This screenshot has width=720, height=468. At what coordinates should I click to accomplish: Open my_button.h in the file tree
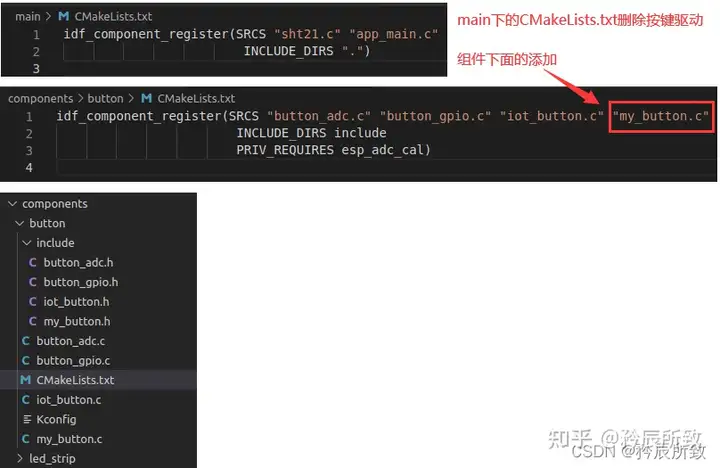[77, 321]
